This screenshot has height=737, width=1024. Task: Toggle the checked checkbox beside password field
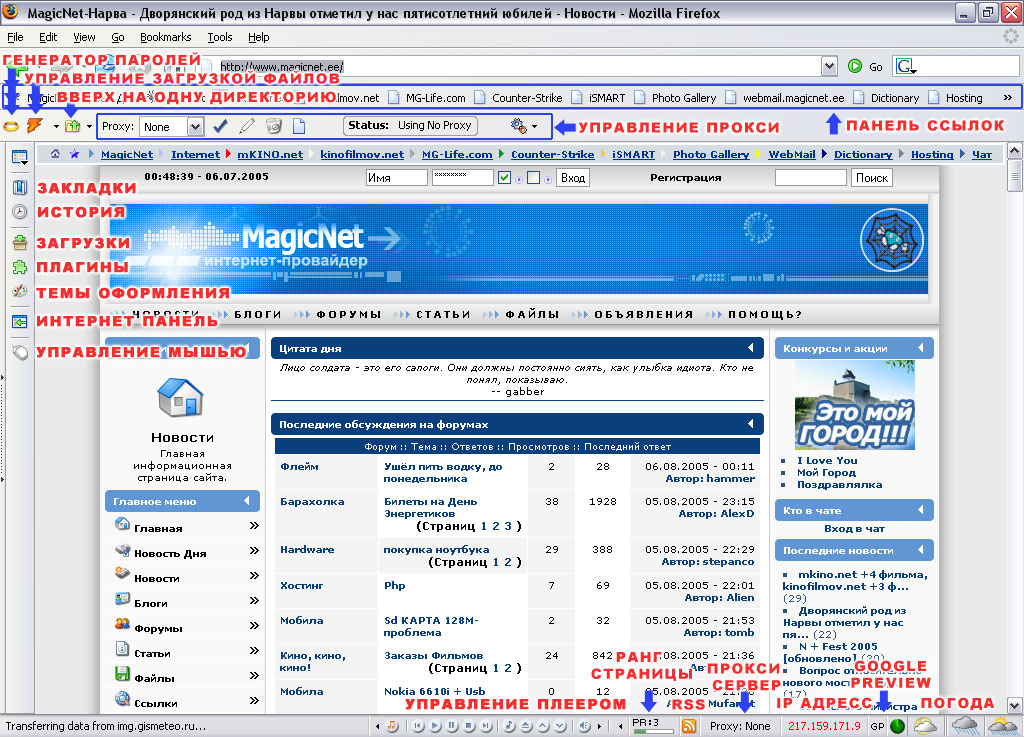pyautogui.click(x=505, y=178)
